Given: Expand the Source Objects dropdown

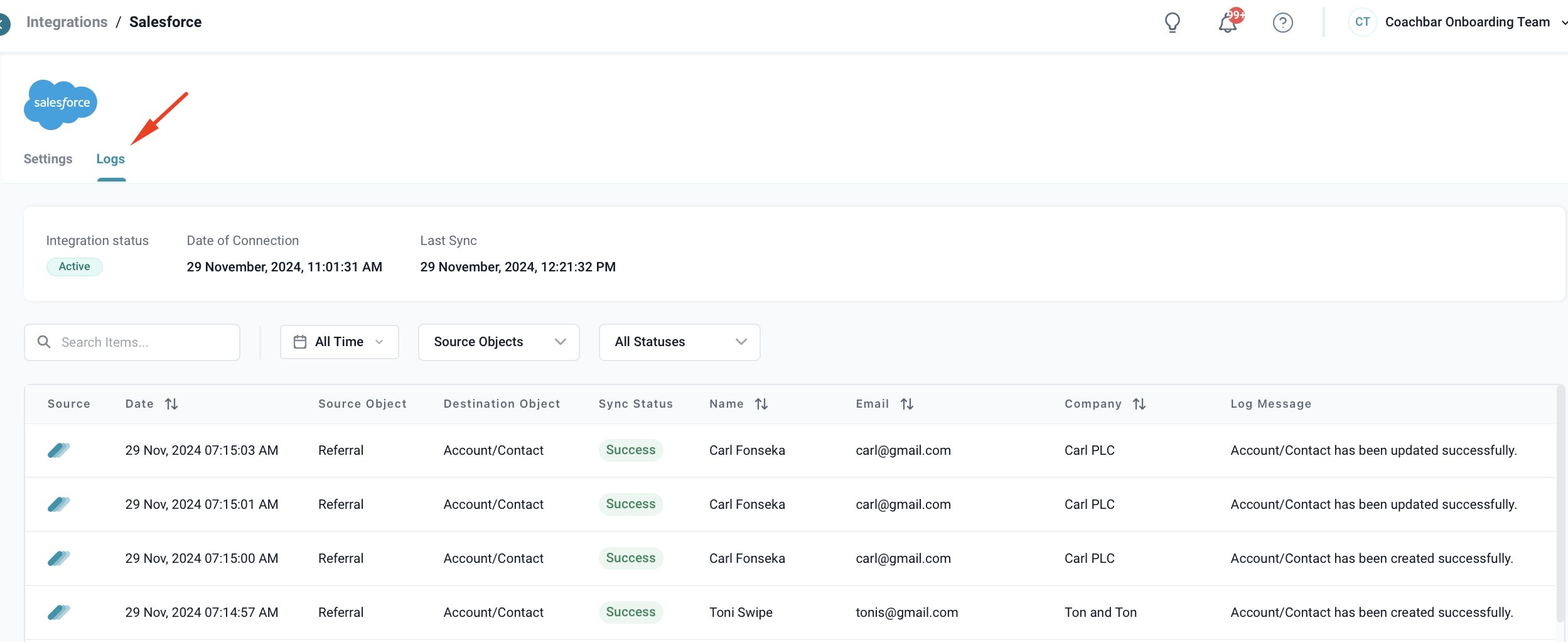Looking at the screenshot, I should [x=498, y=342].
